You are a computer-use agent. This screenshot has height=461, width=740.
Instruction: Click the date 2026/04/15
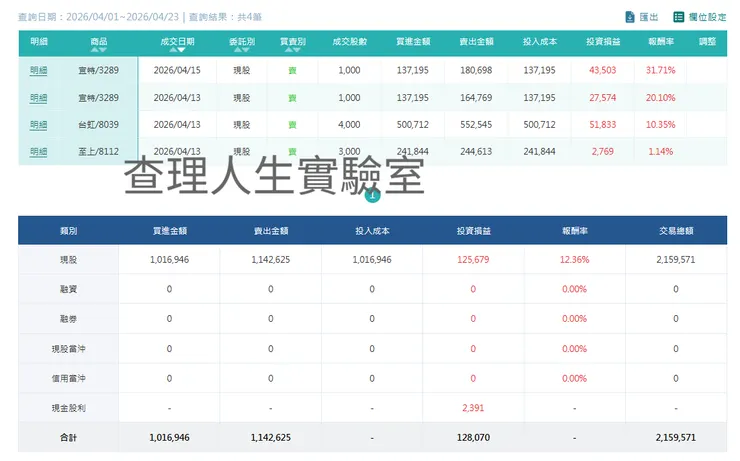tap(177, 70)
